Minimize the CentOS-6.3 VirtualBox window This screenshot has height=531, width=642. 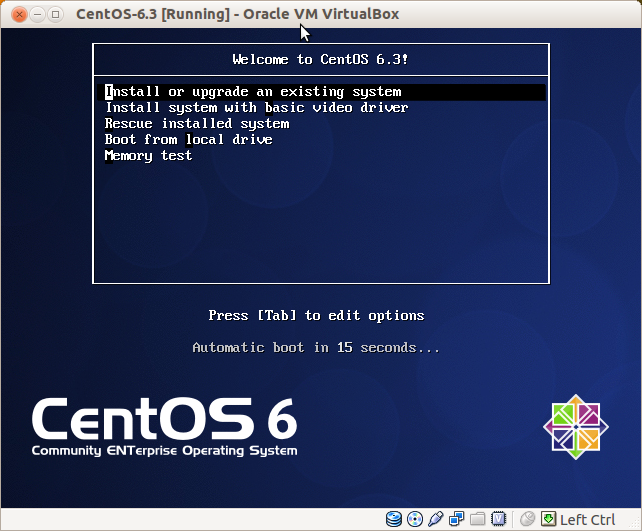point(37,14)
